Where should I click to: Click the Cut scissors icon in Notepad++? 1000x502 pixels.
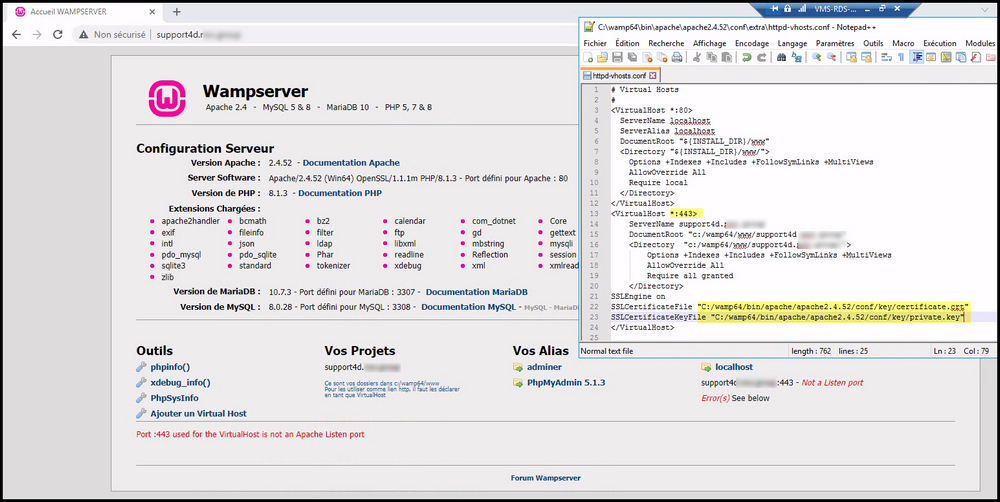(696, 58)
